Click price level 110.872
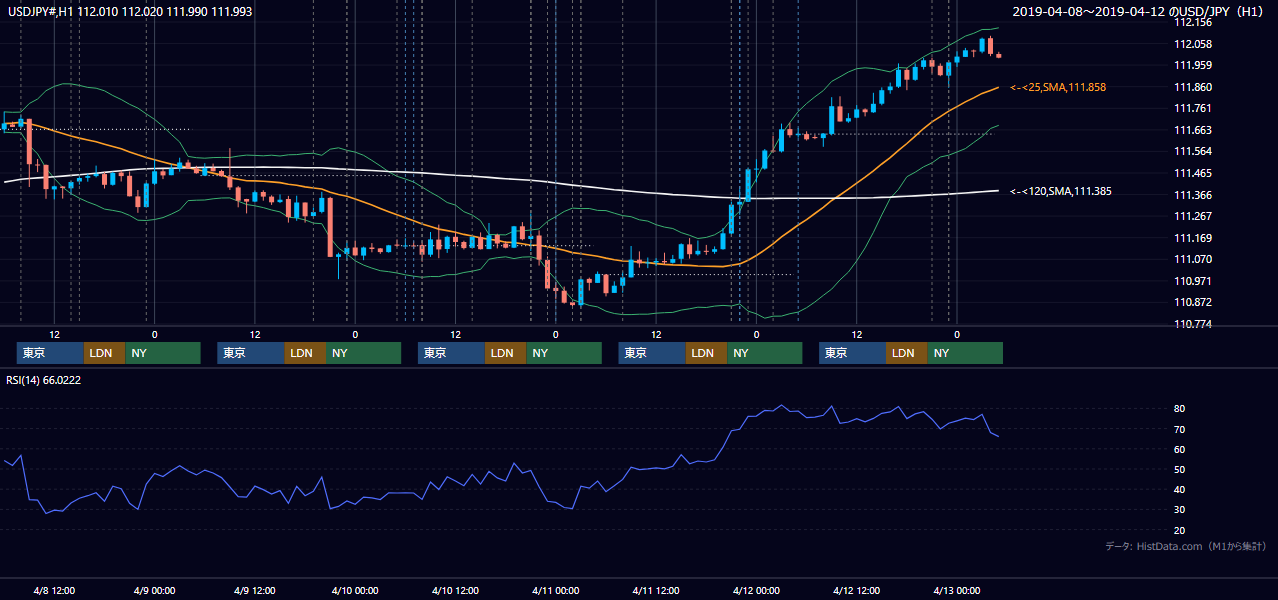1278x600 pixels. click(1193, 302)
